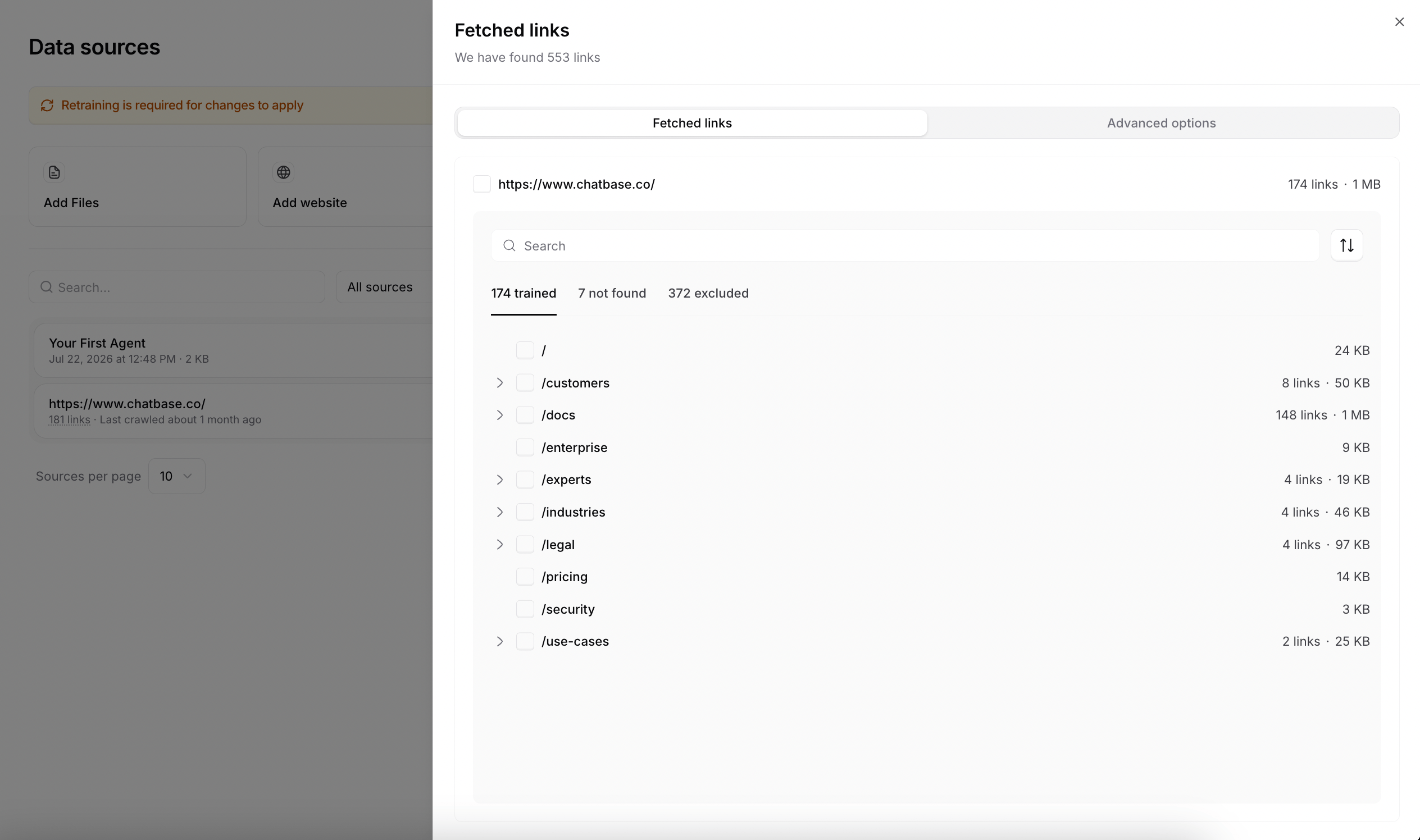
Task: Click the Add website globe icon
Action: (283, 172)
